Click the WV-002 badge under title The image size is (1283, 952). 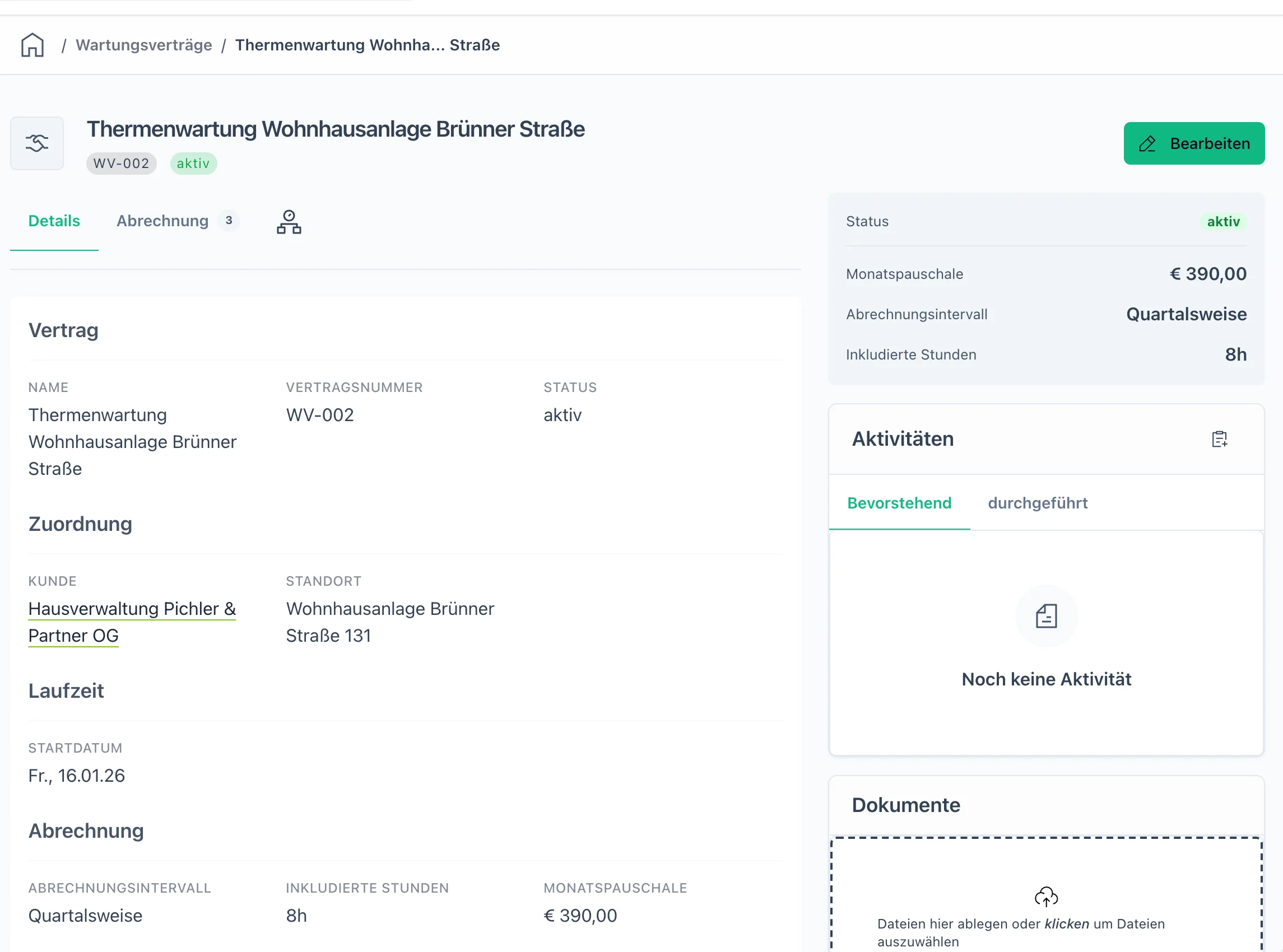(122, 164)
